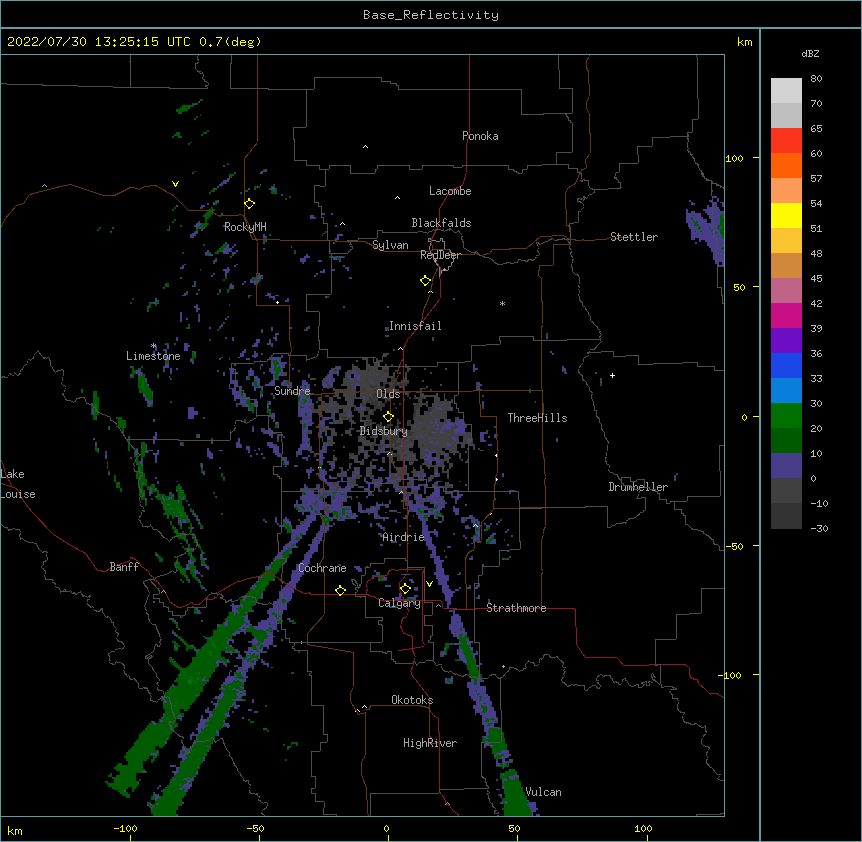The height and width of the screenshot is (842, 862).
Task: Click the Stettler label
Action: 634,237
